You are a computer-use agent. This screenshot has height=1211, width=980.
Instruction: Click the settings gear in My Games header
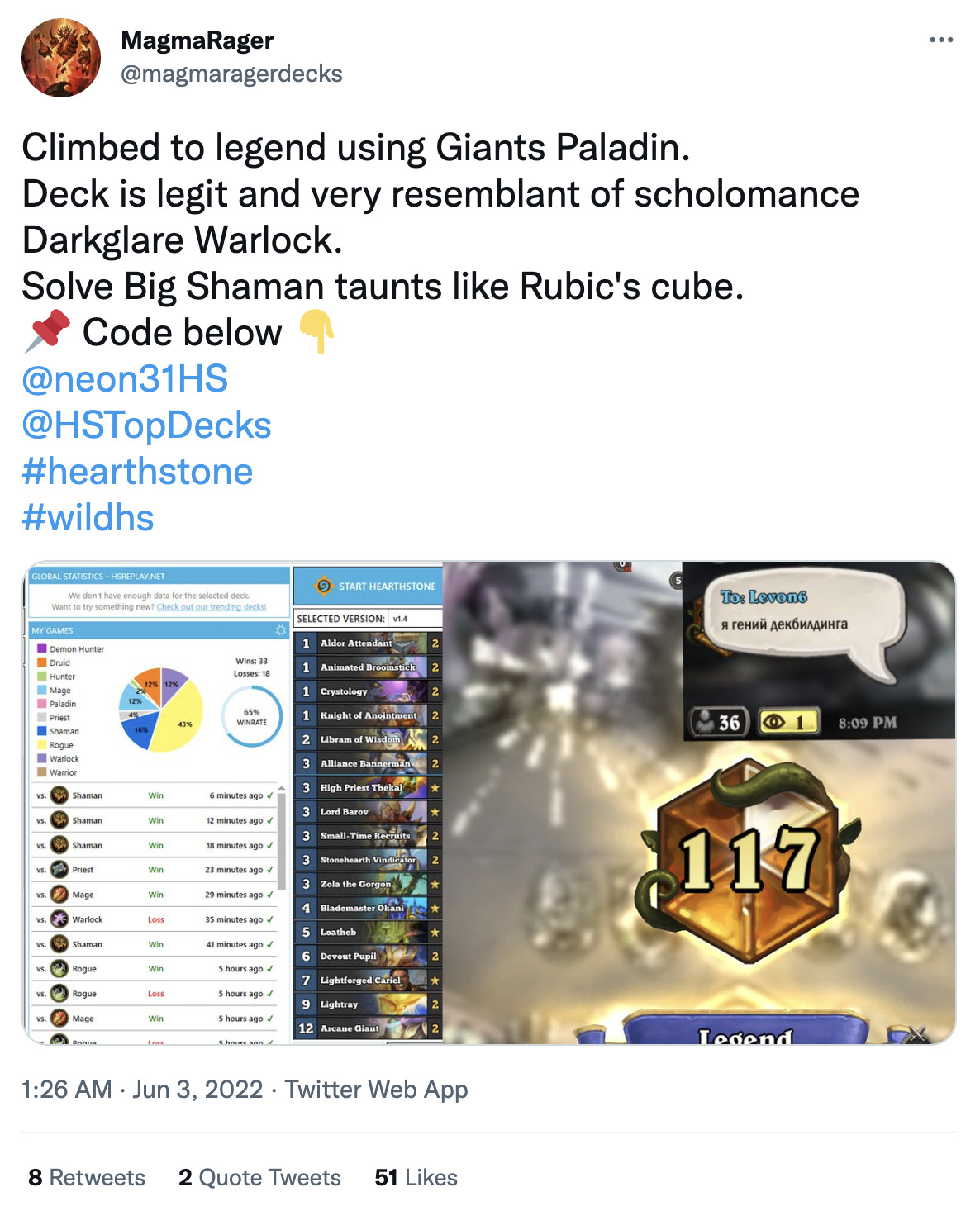[x=280, y=630]
